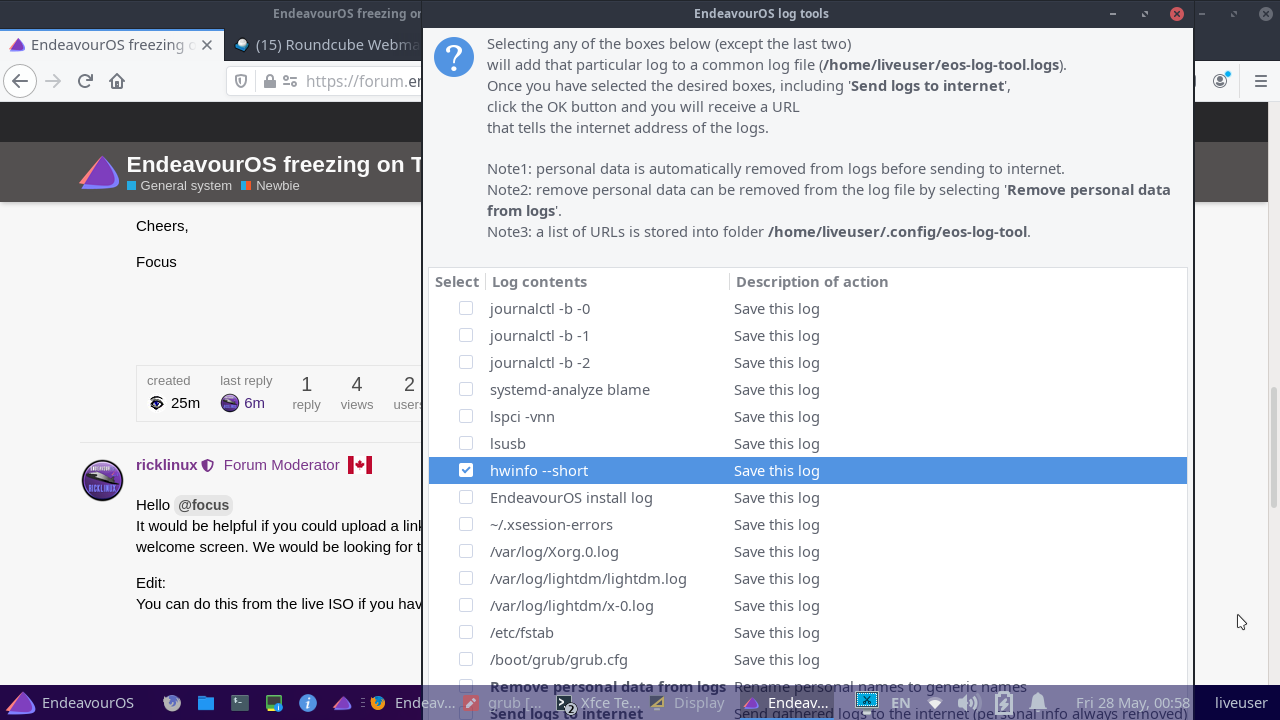1280x720 pixels.
Task: Click the padlock site security icon
Action: pyautogui.click(x=268, y=81)
